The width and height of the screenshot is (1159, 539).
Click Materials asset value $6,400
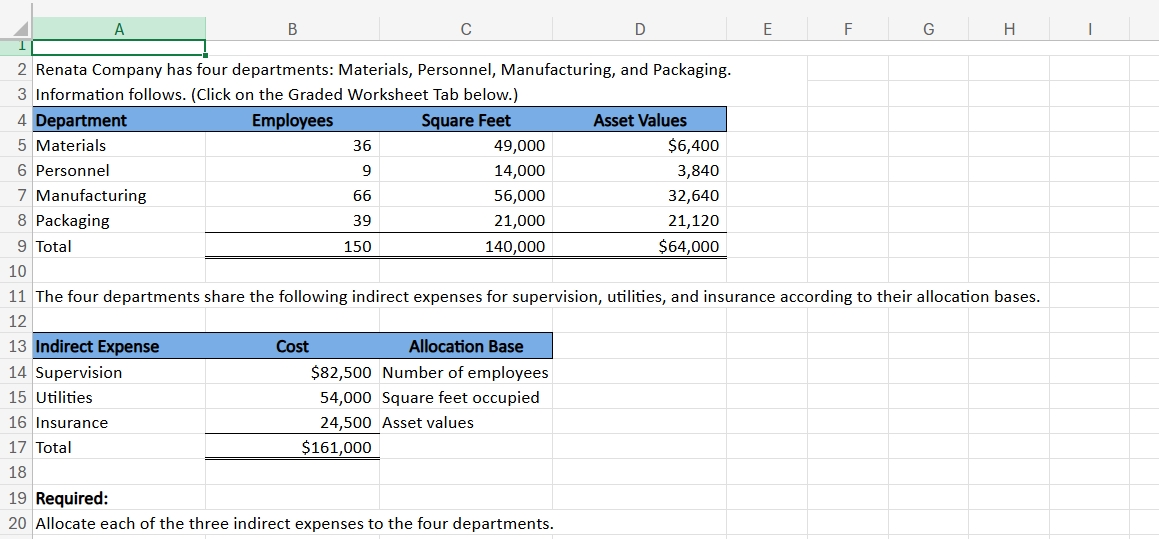639,146
